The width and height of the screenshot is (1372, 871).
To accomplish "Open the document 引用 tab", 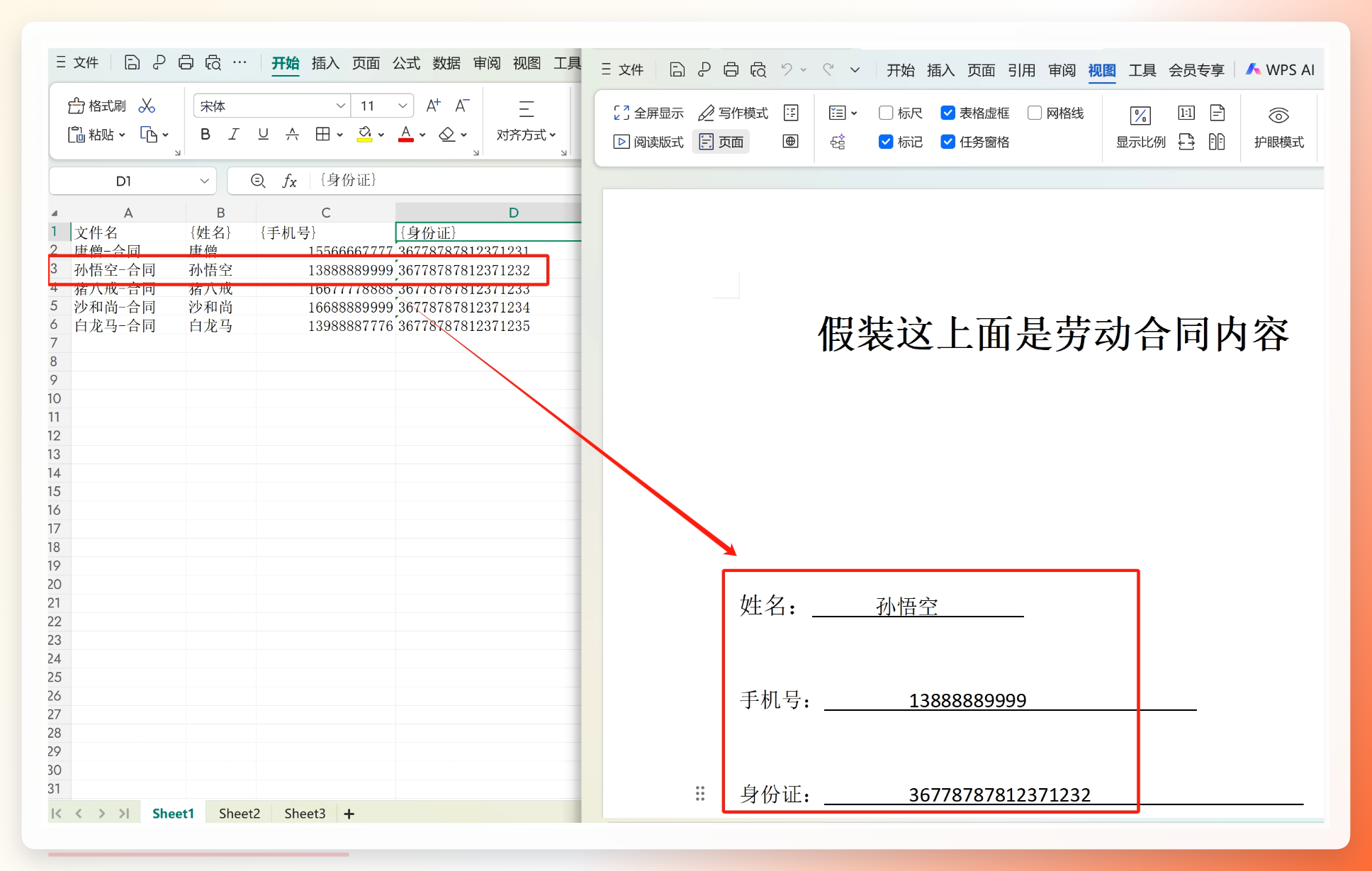I will point(1021,70).
